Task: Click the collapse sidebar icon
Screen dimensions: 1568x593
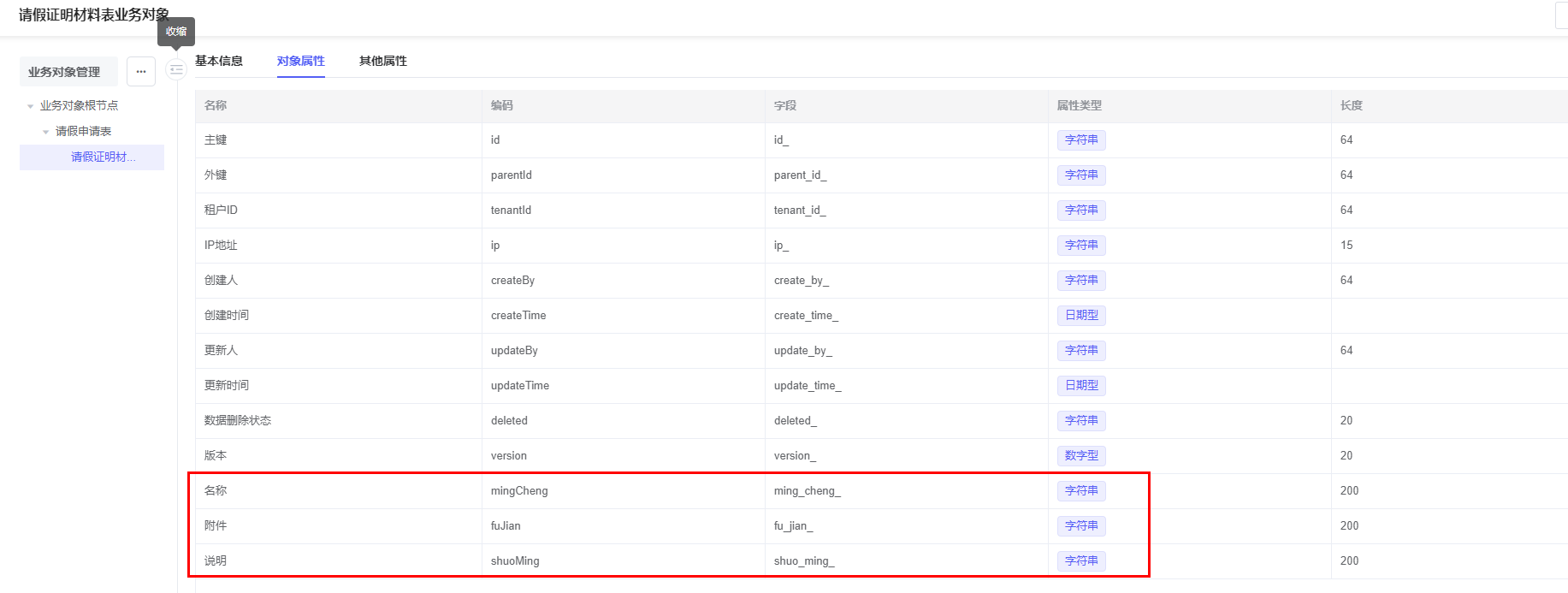Action: (176, 69)
